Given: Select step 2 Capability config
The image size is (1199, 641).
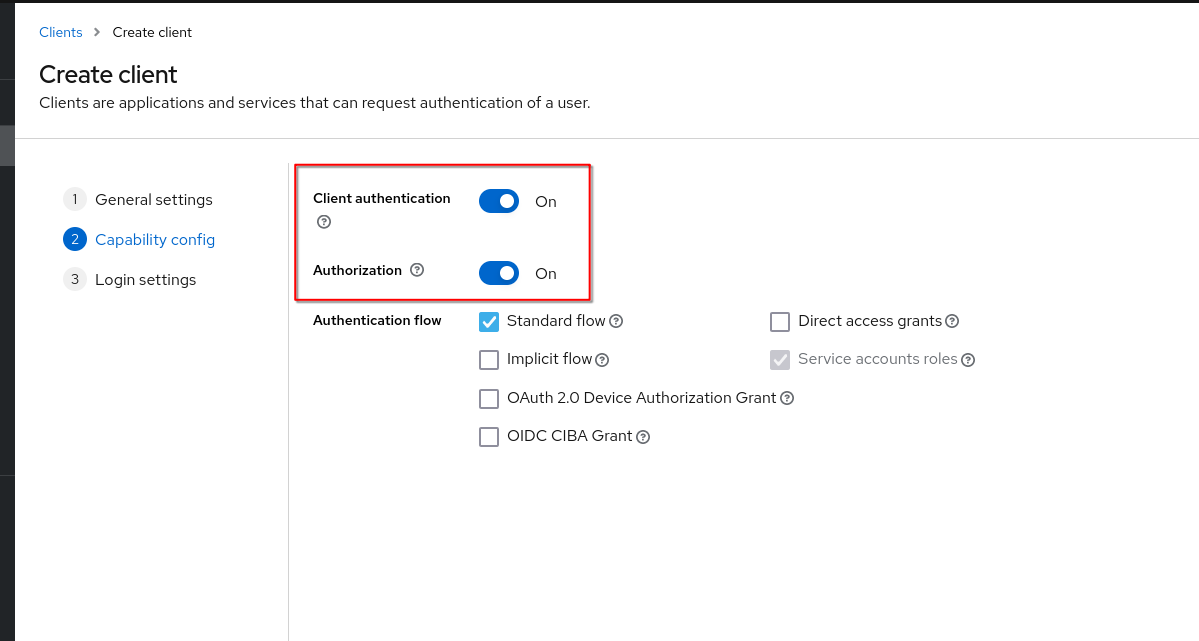Looking at the screenshot, I should 139,239.
